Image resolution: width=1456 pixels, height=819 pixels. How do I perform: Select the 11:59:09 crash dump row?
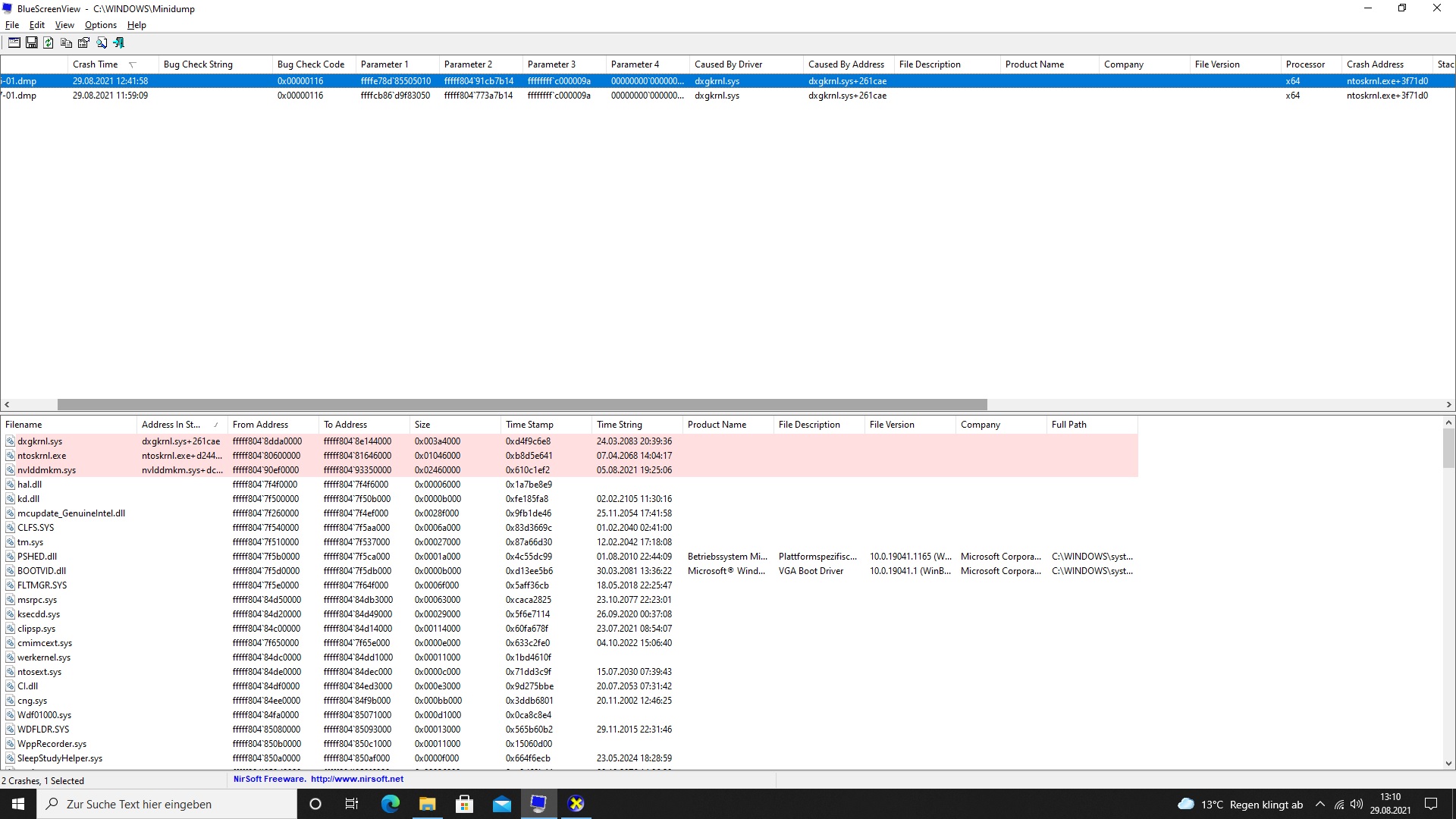coord(110,96)
